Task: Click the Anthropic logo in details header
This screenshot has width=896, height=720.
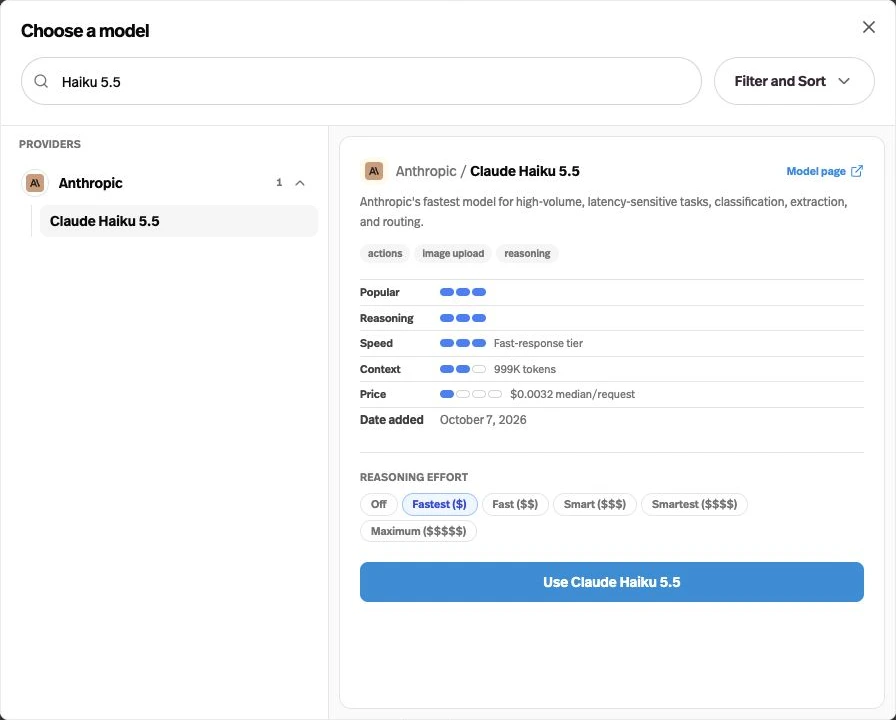Action: click(374, 171)
